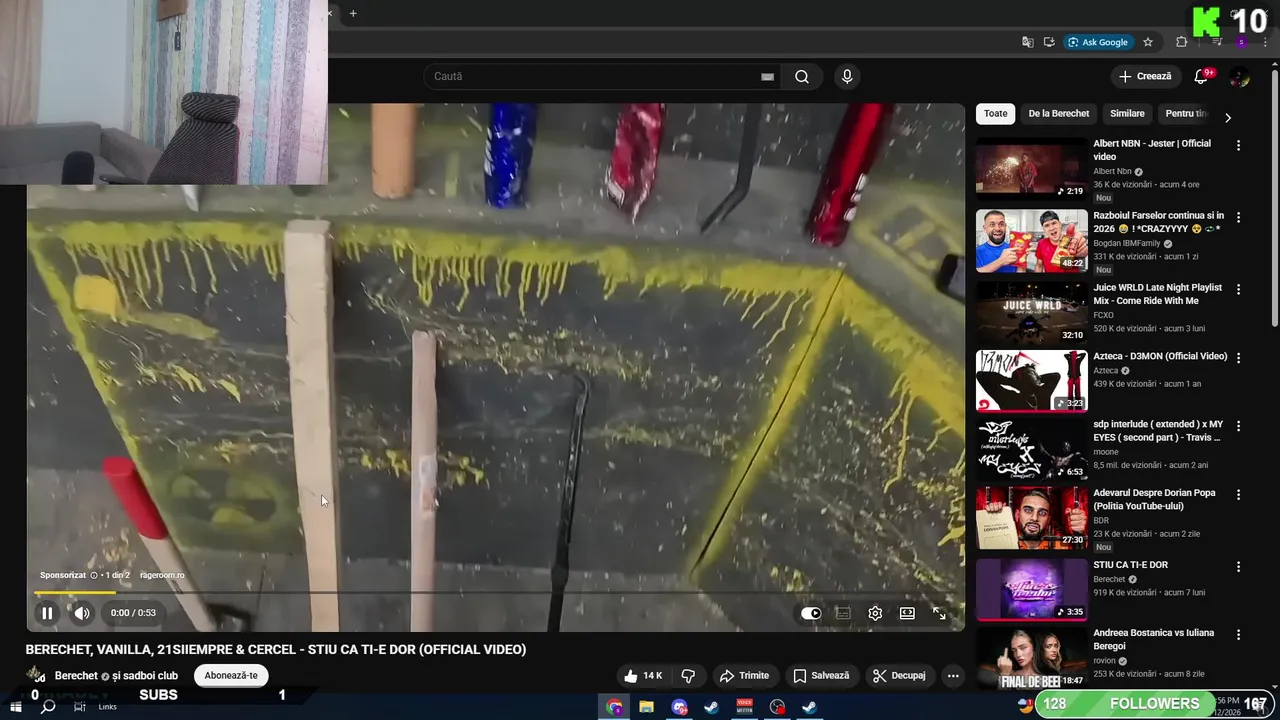Open Chrome profile avatar S
This screenshot has height=720, width=1280.
(x=1241, y=42)
